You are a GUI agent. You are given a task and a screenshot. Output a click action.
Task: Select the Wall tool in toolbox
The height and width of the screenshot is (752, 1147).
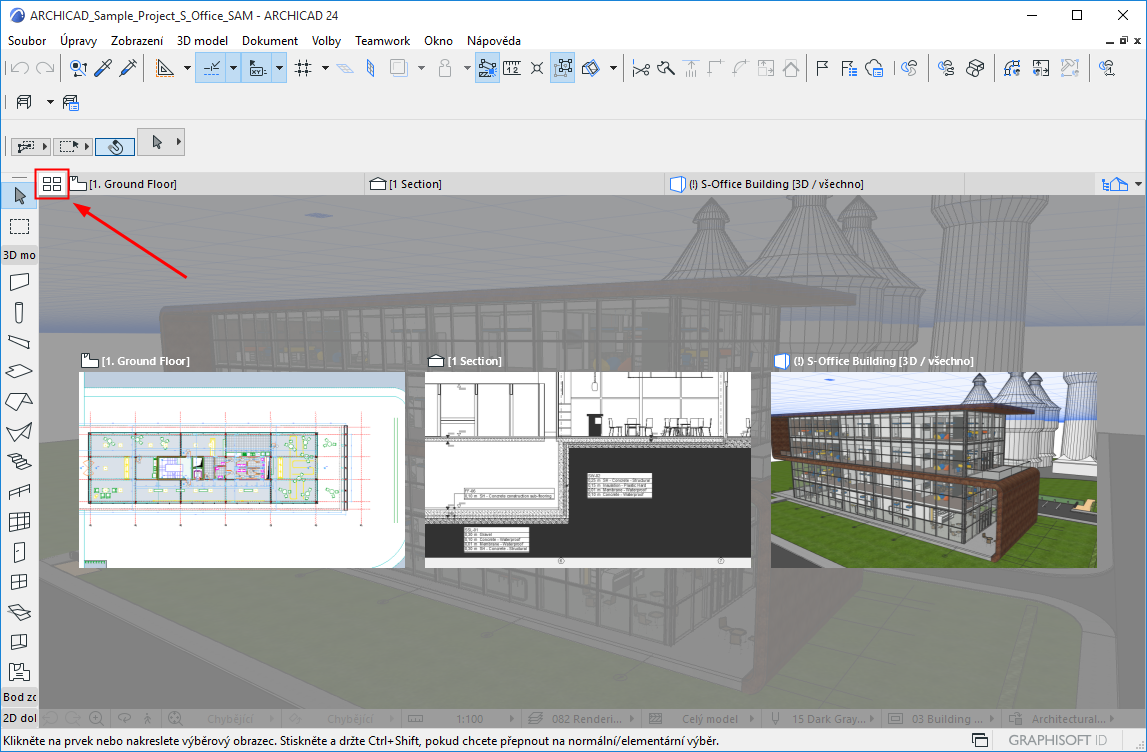19,282
